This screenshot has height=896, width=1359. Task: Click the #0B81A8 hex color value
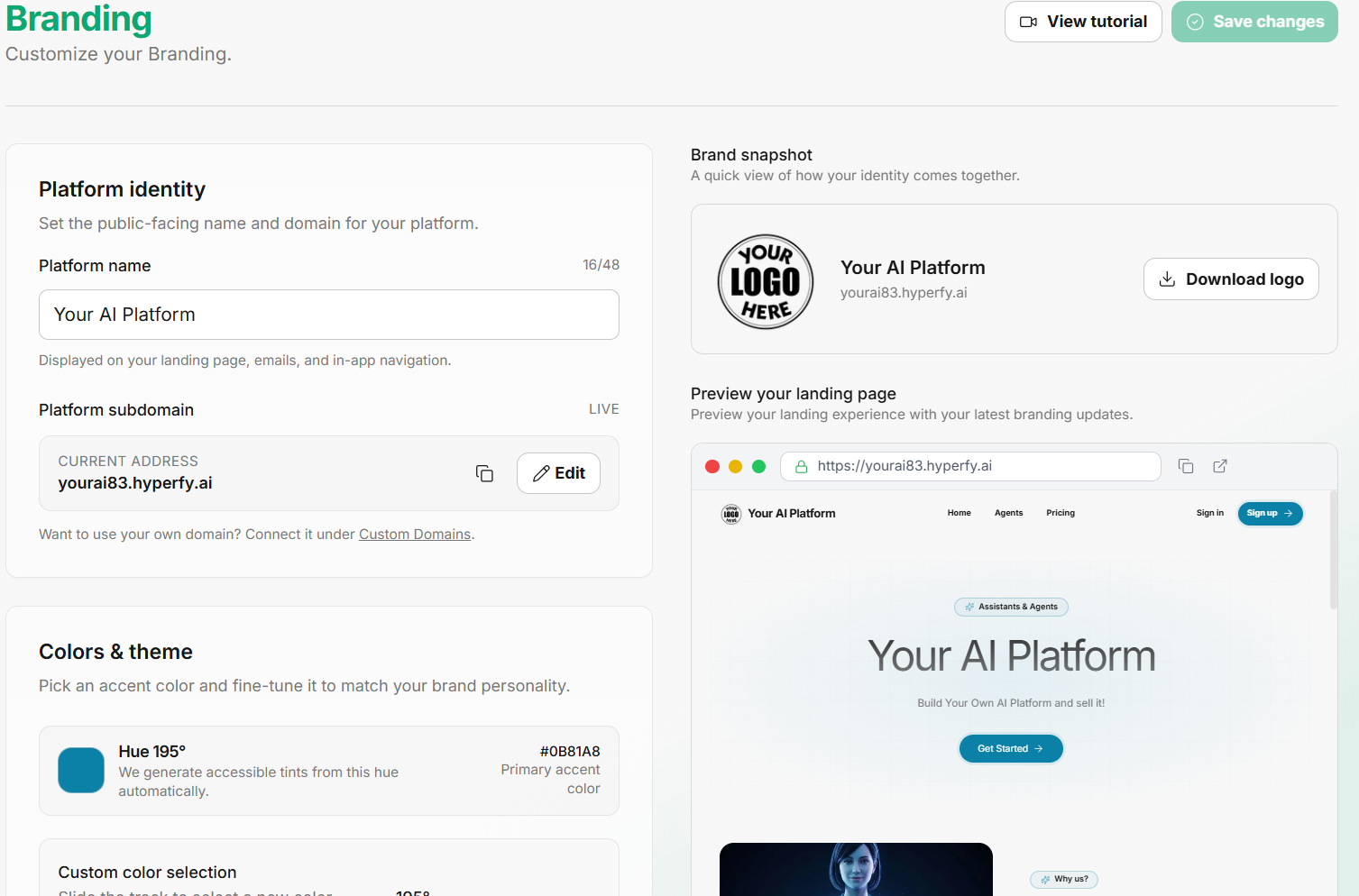570,752
